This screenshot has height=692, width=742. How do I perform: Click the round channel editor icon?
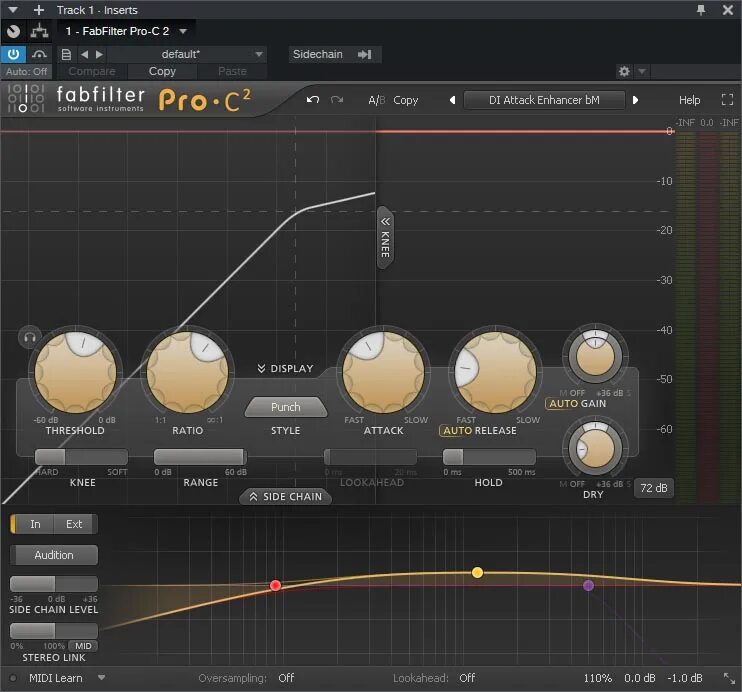coord(13,31)
